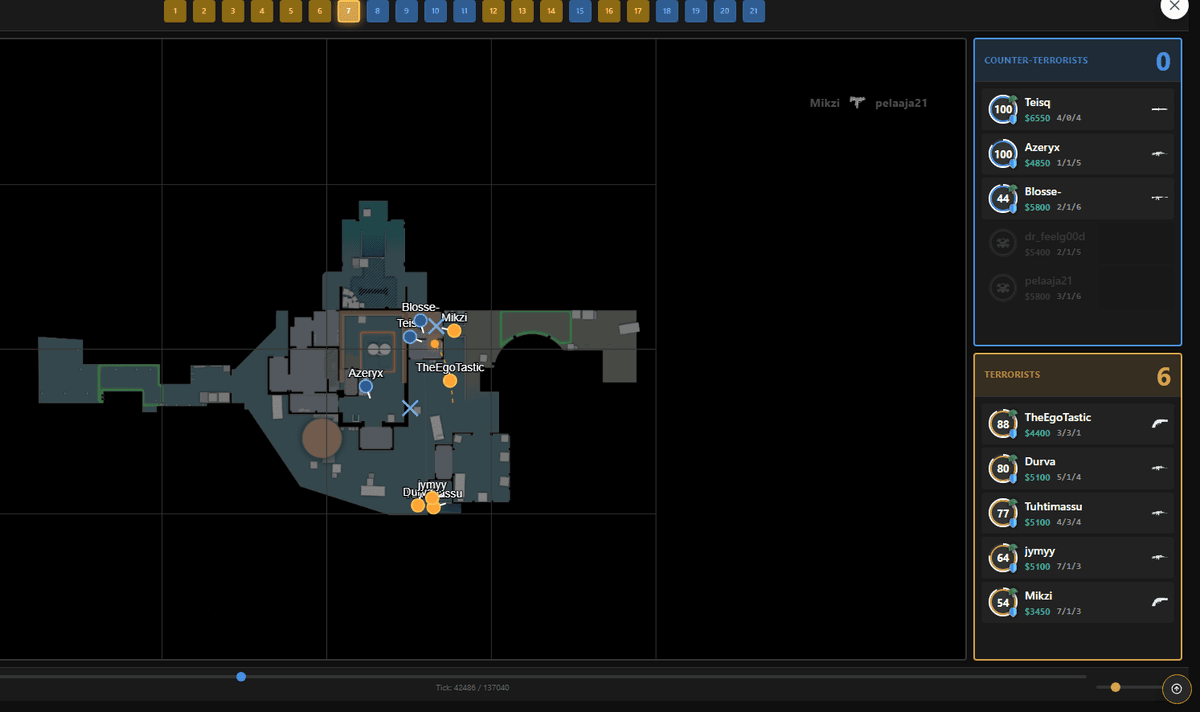The width and height of the screenshot is (1200, 712).
Task: Click jymyy's stats 7/1/3
Action: point(1069,567)
